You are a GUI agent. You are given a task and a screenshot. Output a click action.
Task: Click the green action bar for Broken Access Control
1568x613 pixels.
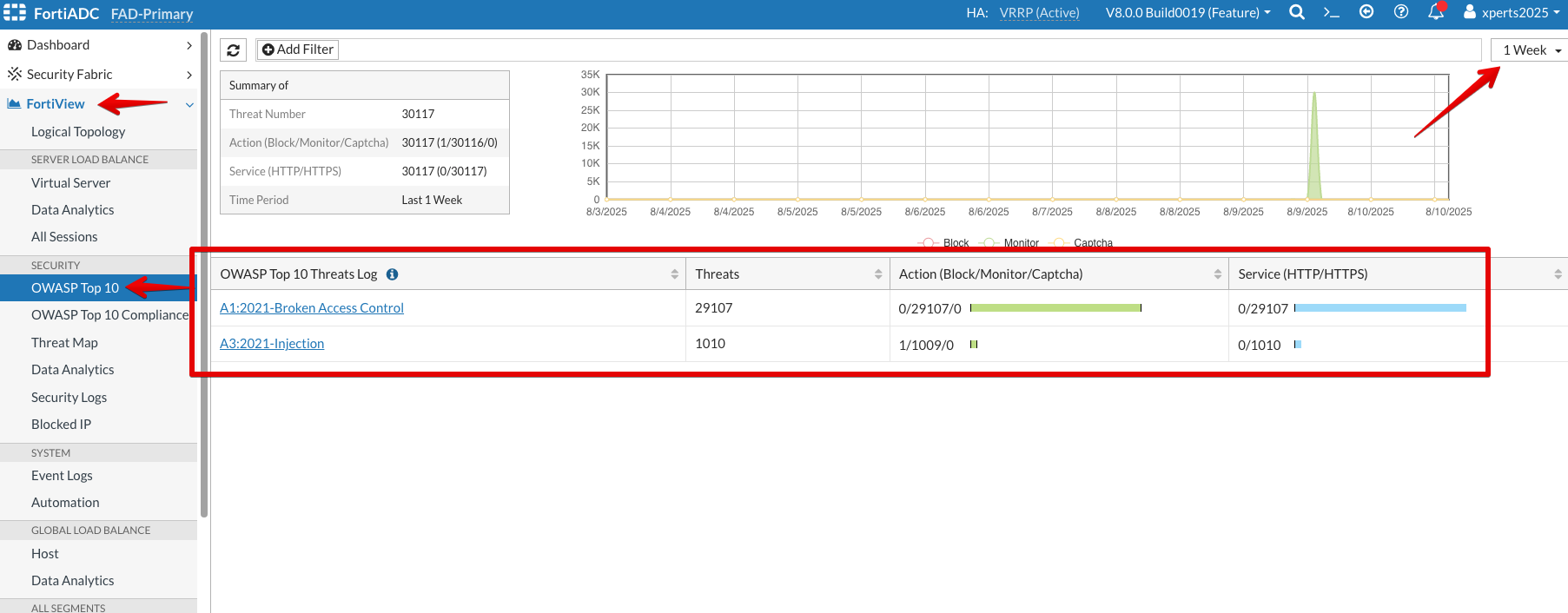pos(1055,308)
